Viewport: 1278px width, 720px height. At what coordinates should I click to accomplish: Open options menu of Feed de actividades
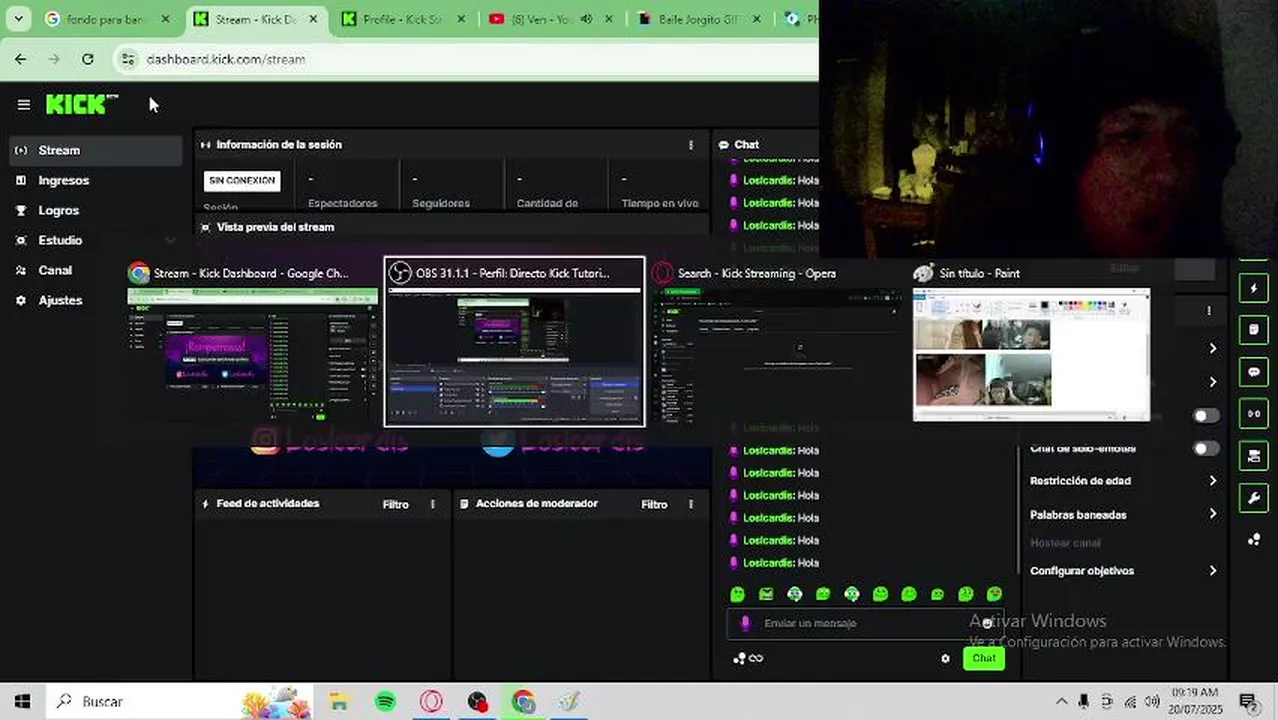pyautogui.click(x=433, y=504)
